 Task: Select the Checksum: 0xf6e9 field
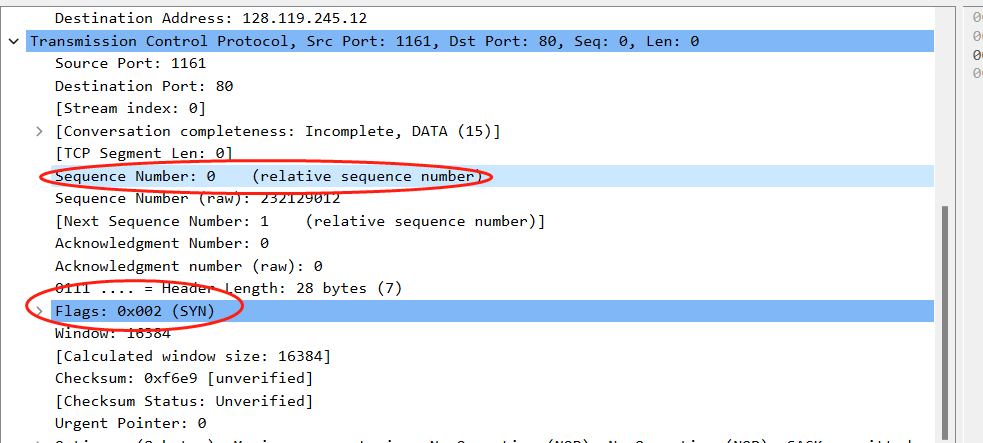pos(183,378)
